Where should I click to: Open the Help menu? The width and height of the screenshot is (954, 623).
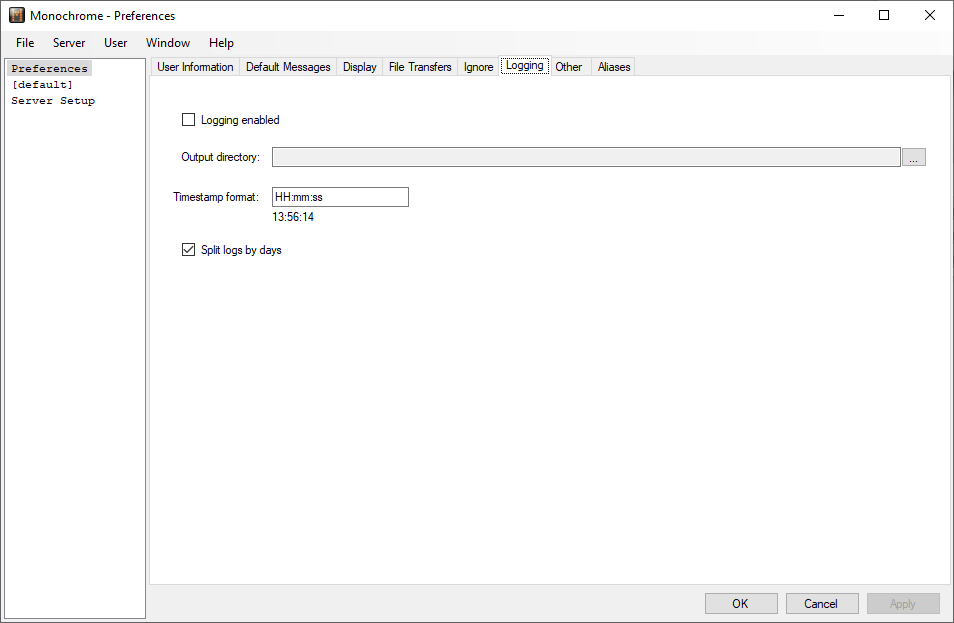(221, 43)
